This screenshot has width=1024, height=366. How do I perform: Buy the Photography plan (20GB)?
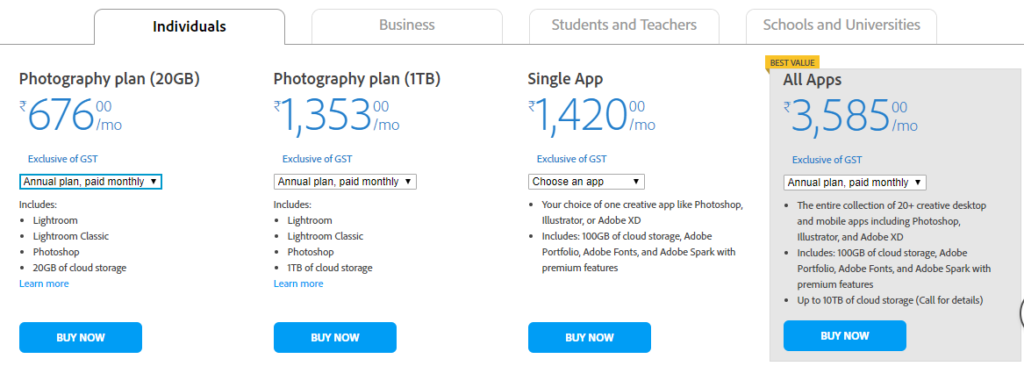pyautogui.click(x=80, y=337)
